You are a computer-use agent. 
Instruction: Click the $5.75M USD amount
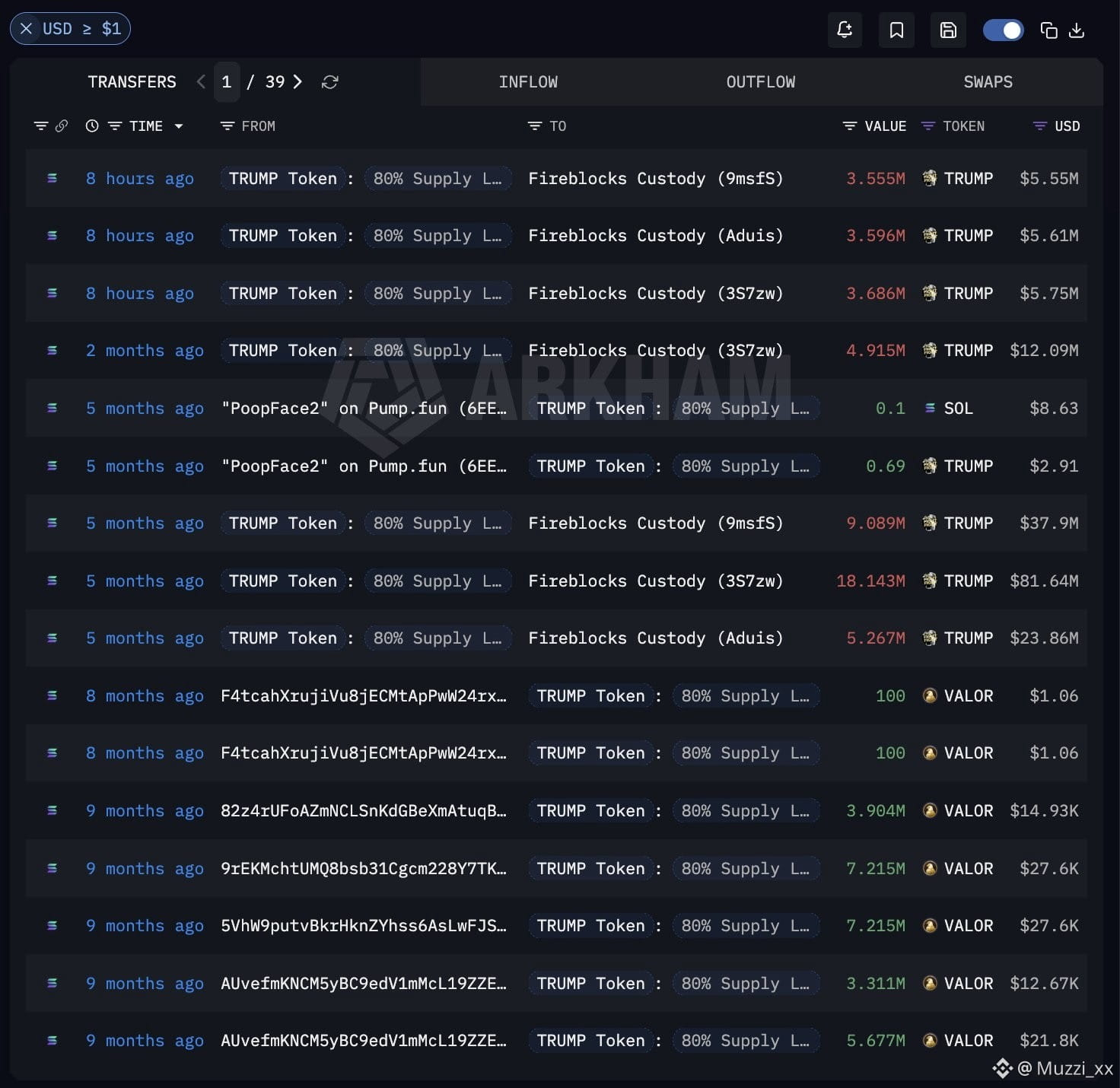(1049, 293)
